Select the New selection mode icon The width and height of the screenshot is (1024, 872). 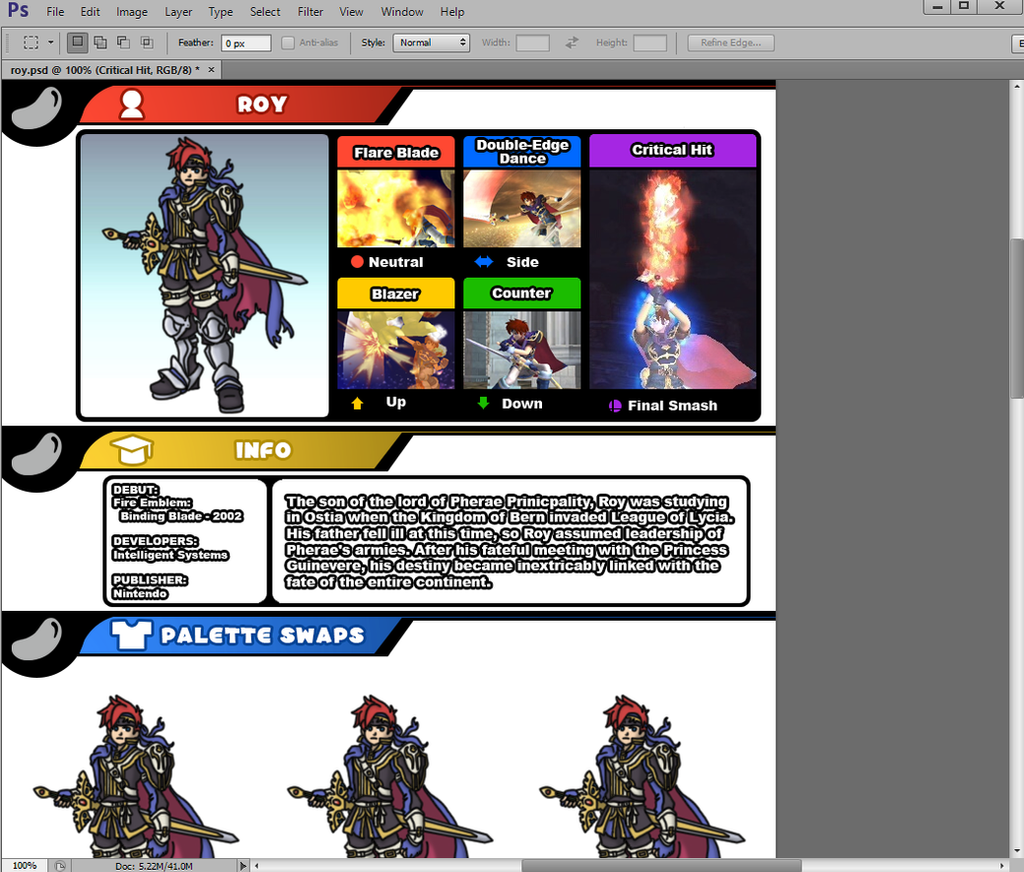(77, 42)
